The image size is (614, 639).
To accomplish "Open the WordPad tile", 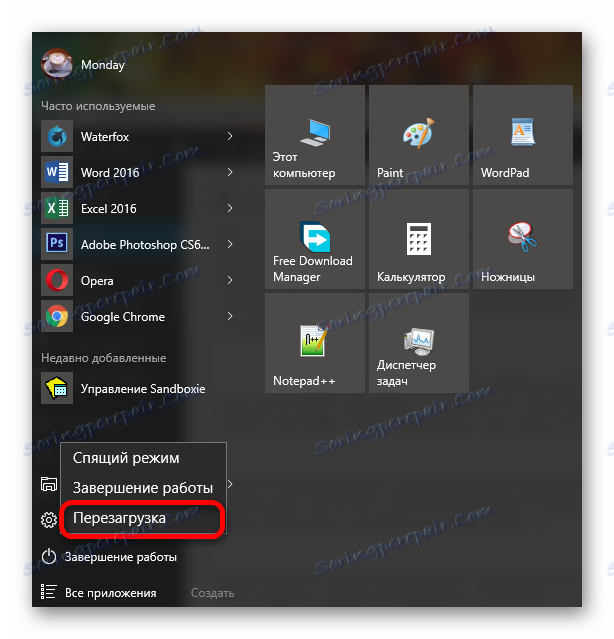I will tap(523, 135).
